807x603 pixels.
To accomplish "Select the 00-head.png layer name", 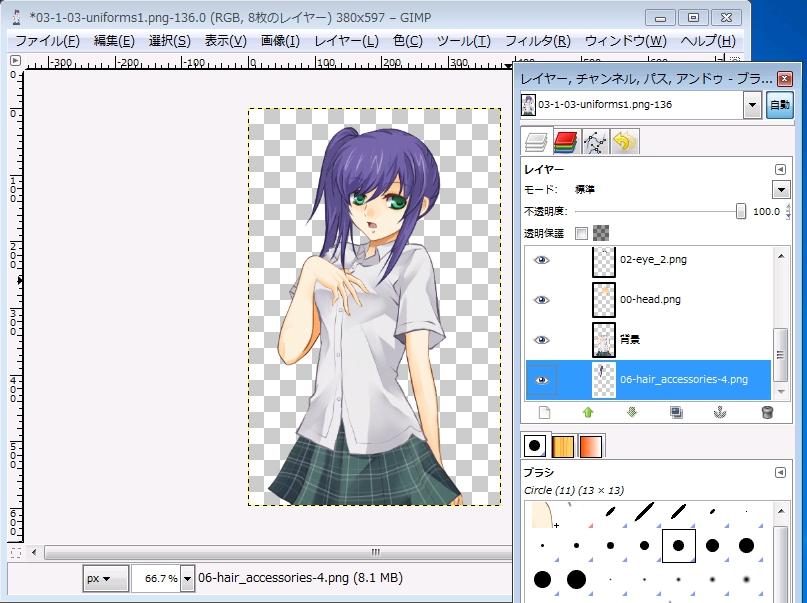I will [x=650, y=299].
